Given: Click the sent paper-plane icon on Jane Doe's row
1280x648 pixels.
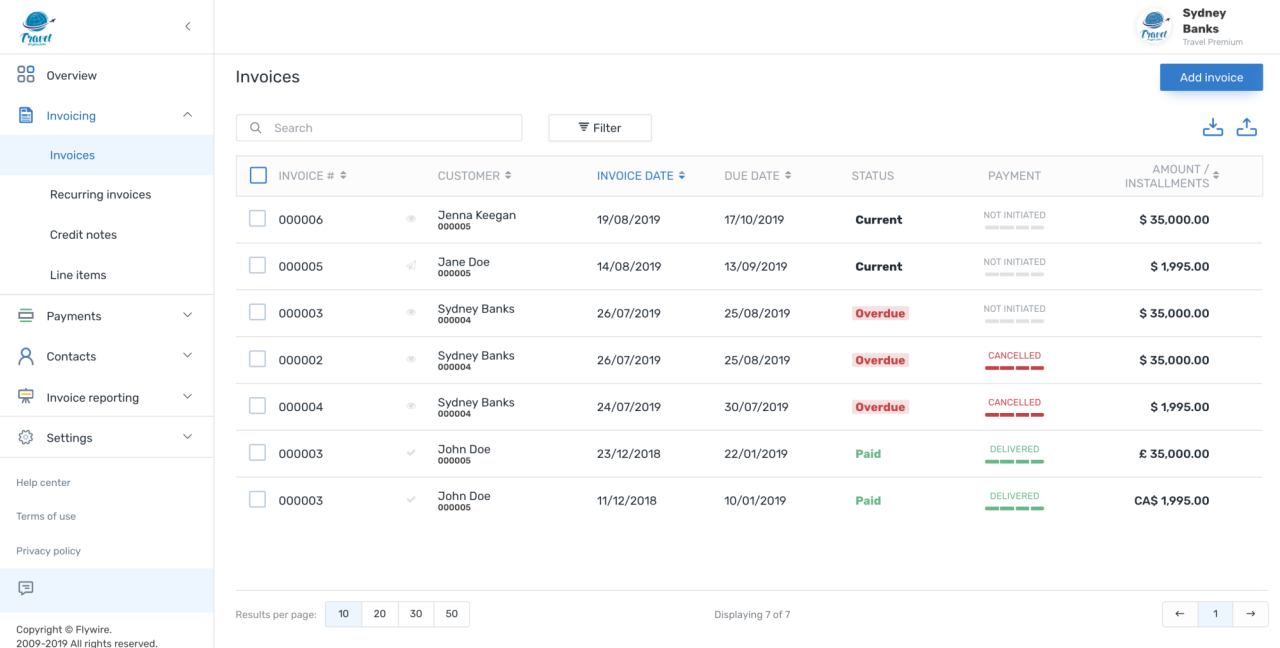Looking at the screenshot, I should (x=411, y=266).
